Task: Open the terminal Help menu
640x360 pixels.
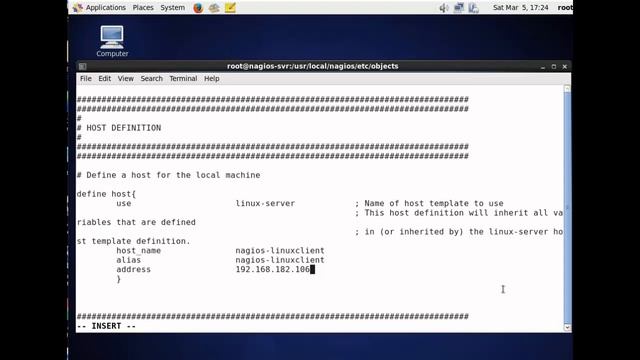Action: point(212,78)
